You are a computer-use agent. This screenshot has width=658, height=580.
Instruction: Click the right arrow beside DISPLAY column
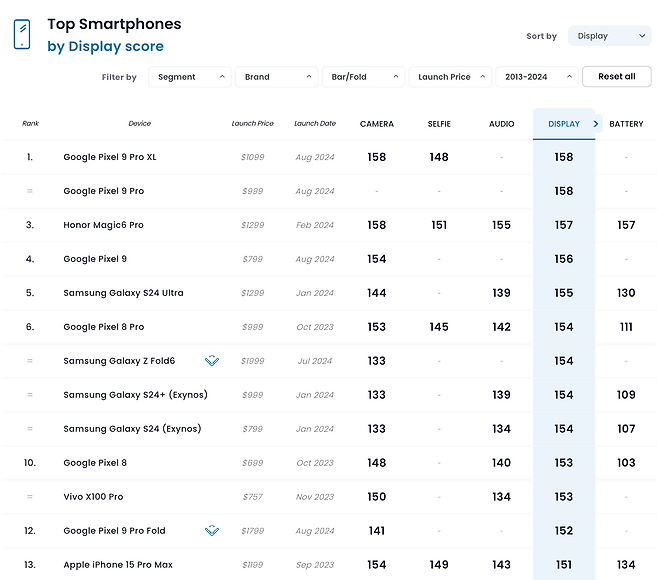[596, 124]
